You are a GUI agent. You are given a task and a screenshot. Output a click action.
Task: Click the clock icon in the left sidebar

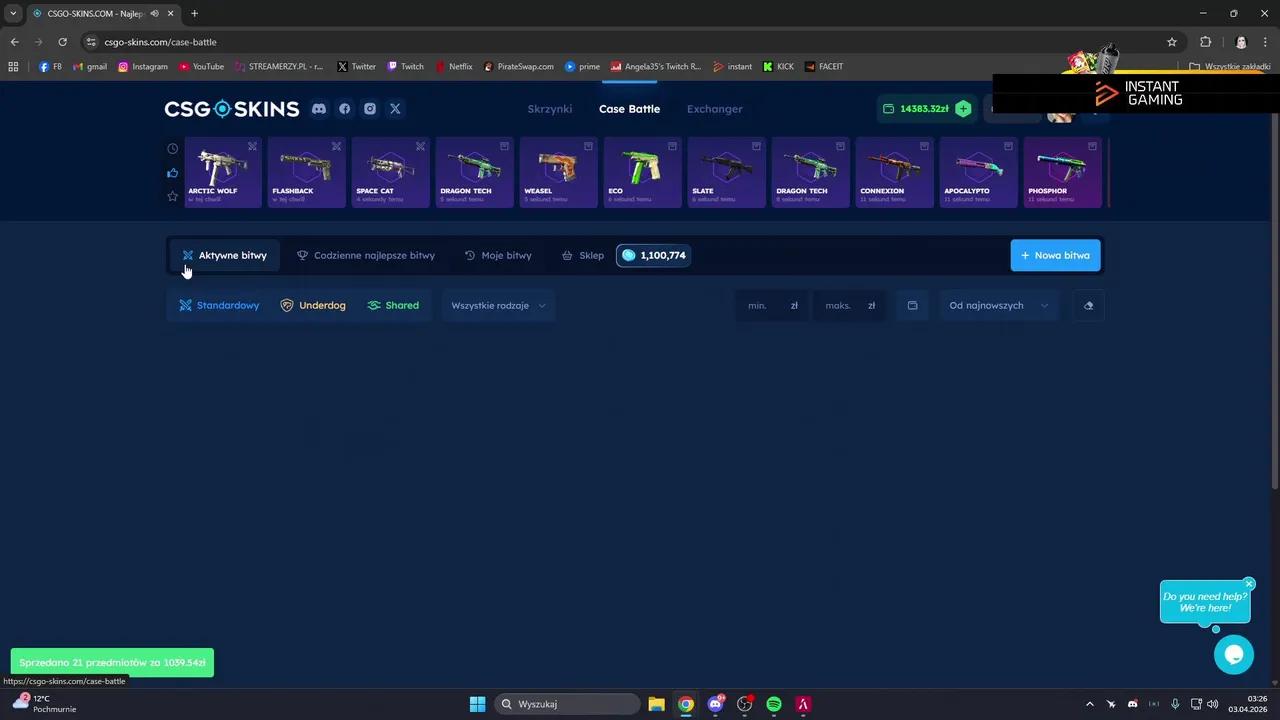[x=172, y=148]
